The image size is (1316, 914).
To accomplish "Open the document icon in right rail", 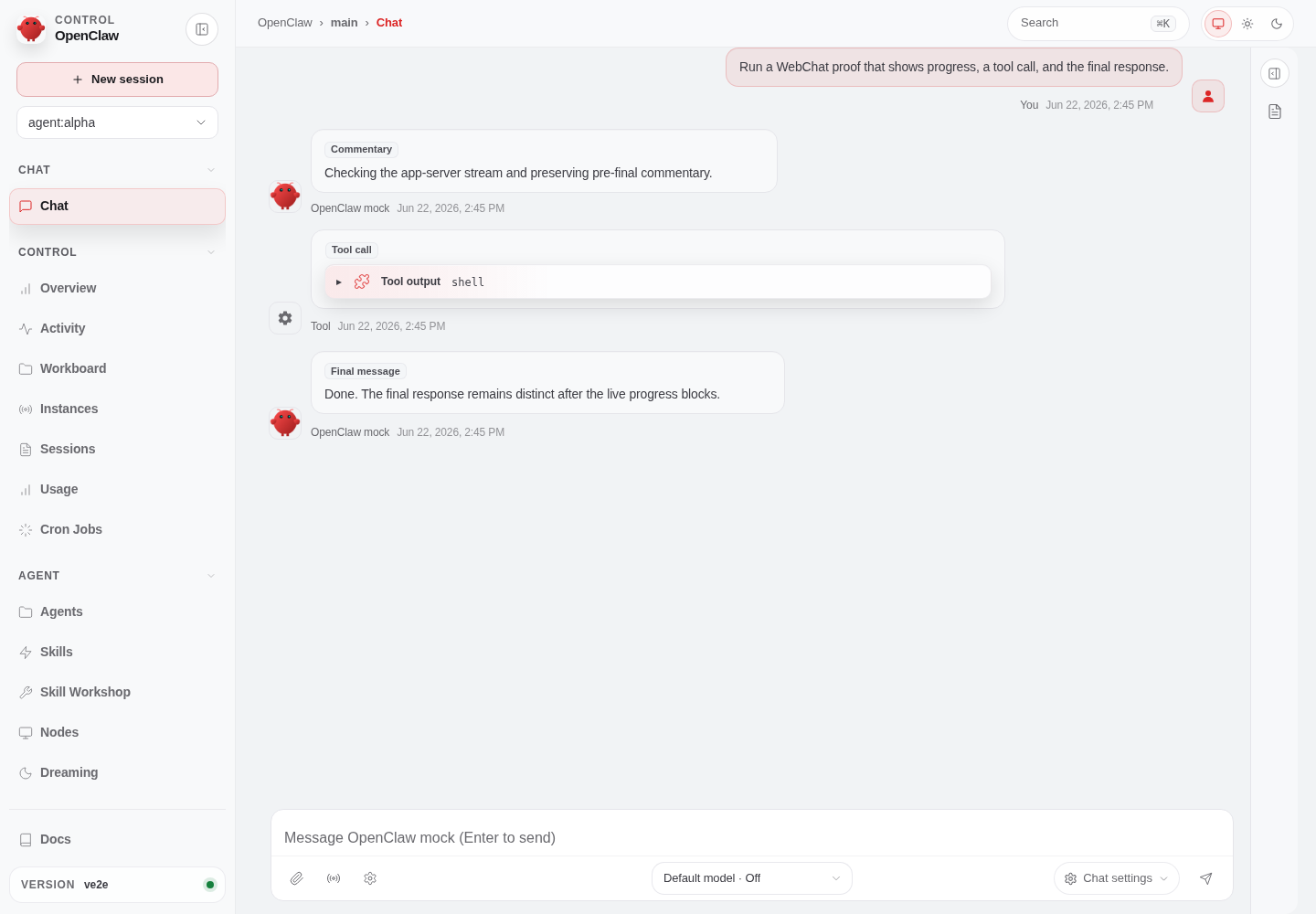I will (x=1275, y=112).
